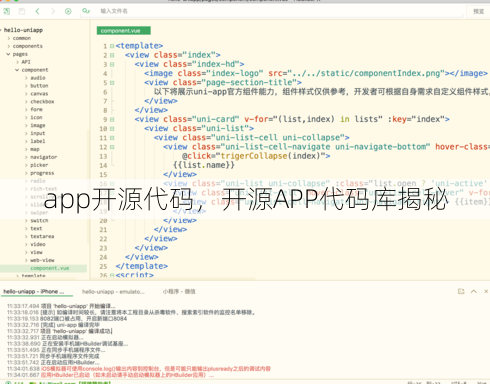Fold the uni-list view at line 10
Viewport: 490px width, 384px height.
click(x=112, y=129)
